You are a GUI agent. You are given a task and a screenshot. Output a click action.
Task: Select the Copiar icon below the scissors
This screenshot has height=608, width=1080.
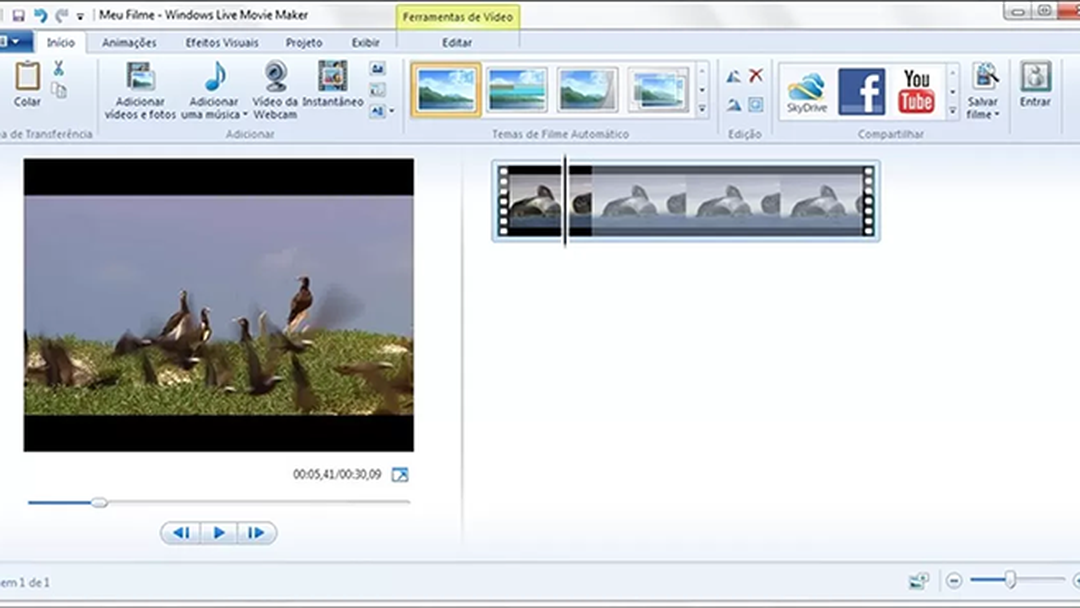click(x=59, y=90)
